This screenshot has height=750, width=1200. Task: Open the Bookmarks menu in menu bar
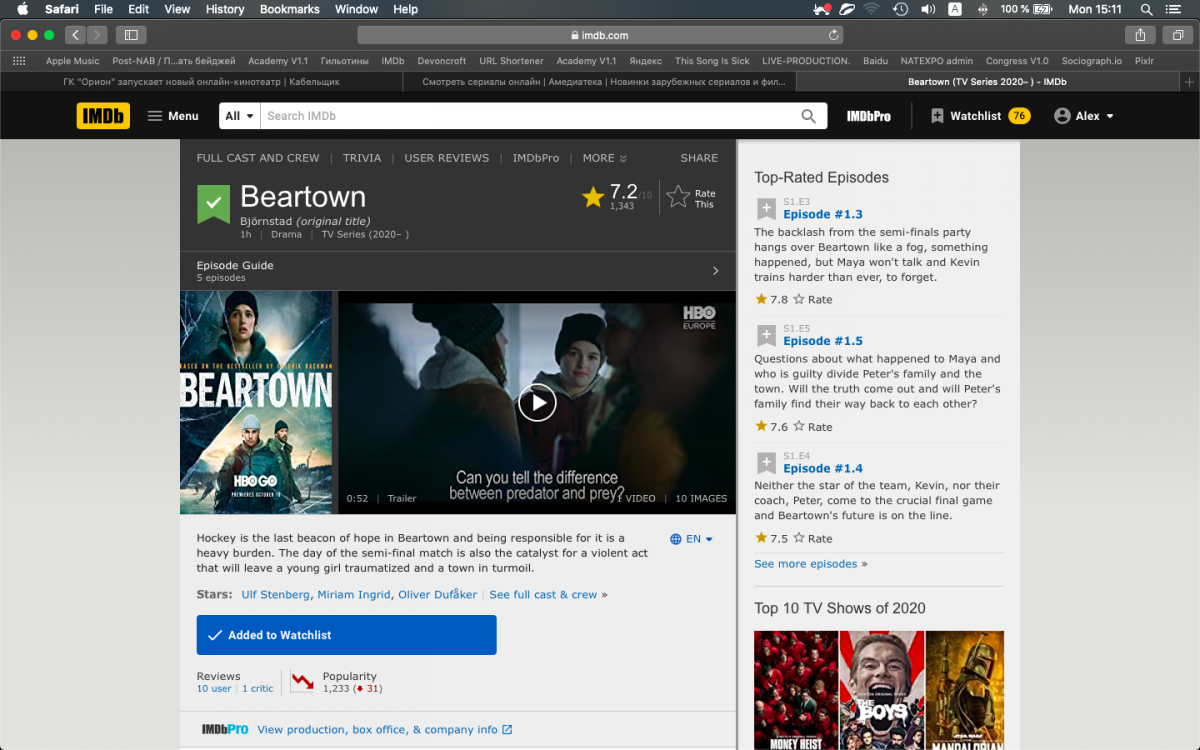pos(289,9)
